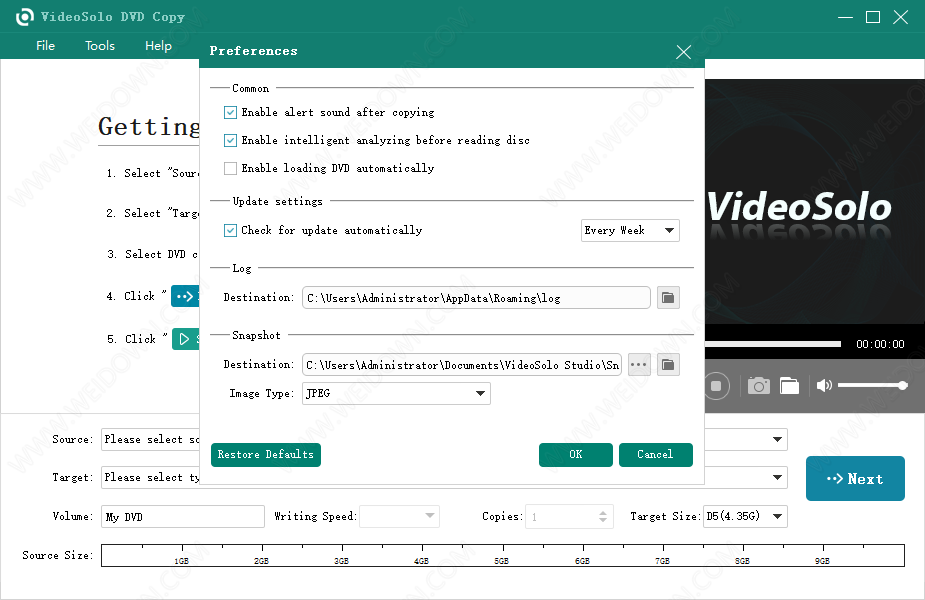Image resolution: width=925 pixels, height=600 pixels.
Task: Click the Next button
Action: click(x=855, y=478)
